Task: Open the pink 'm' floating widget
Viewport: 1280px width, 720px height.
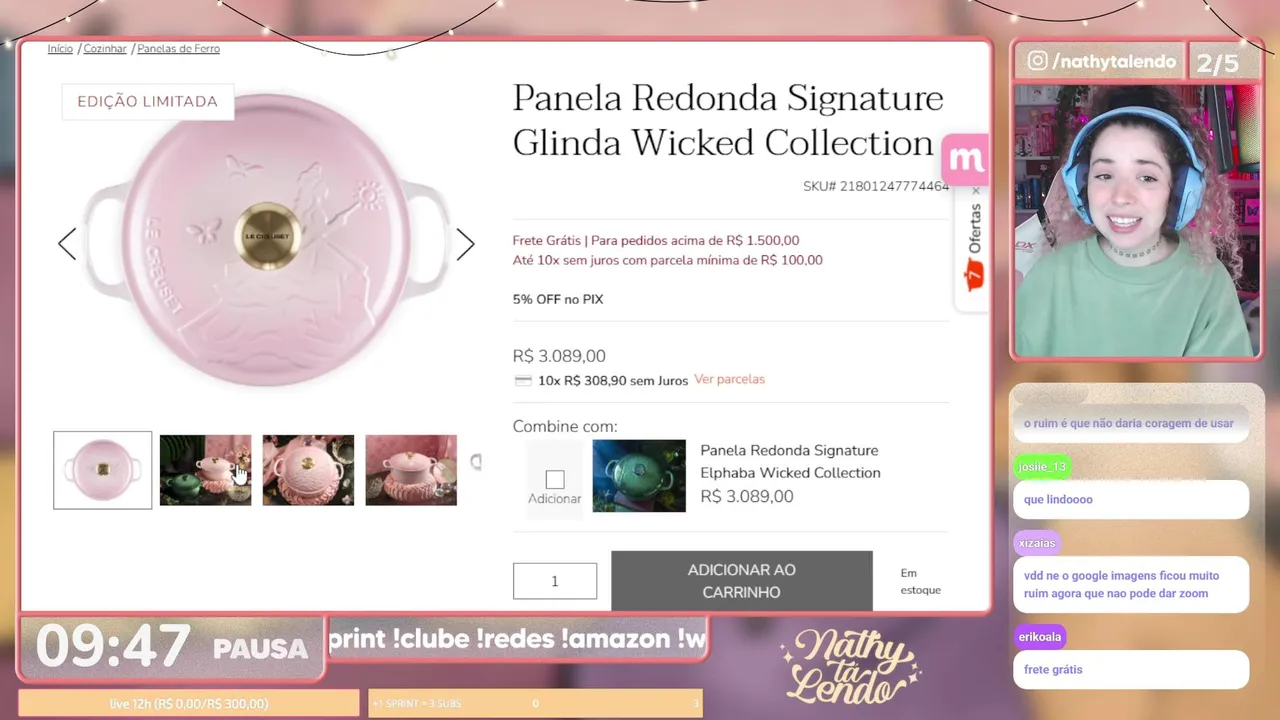Action: tap(965, 159)
